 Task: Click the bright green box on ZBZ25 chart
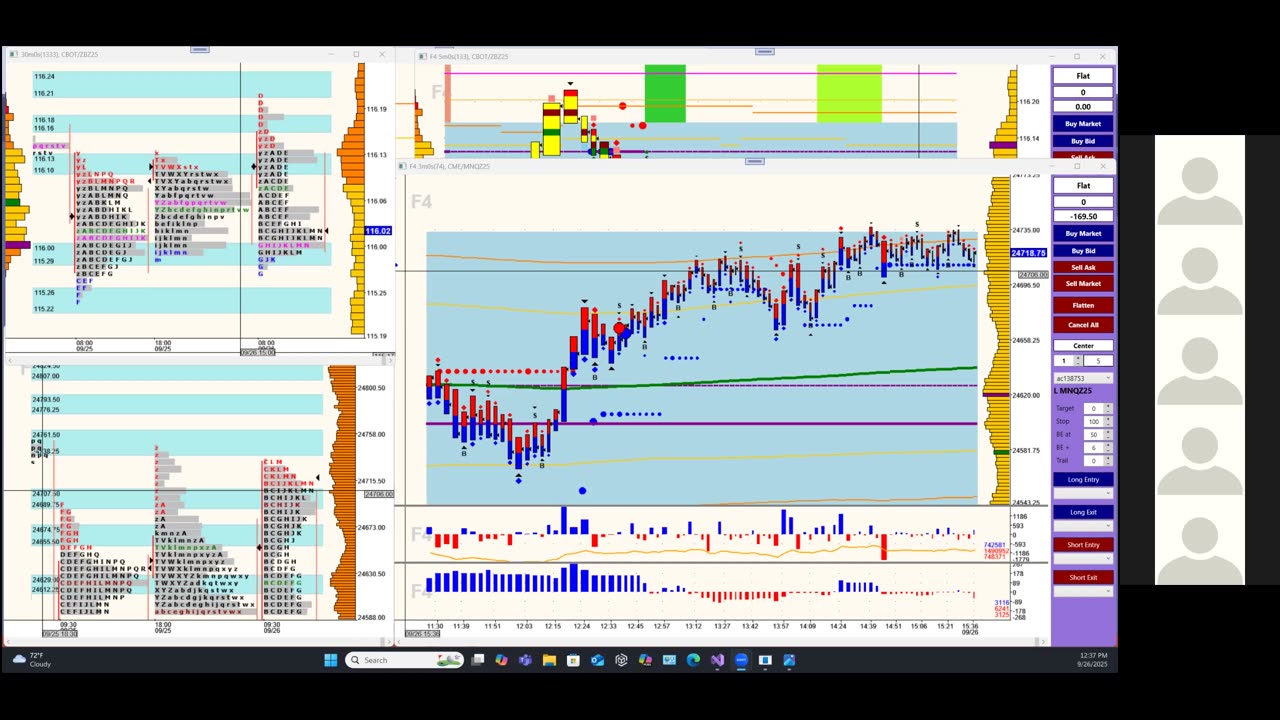point(665,93)
